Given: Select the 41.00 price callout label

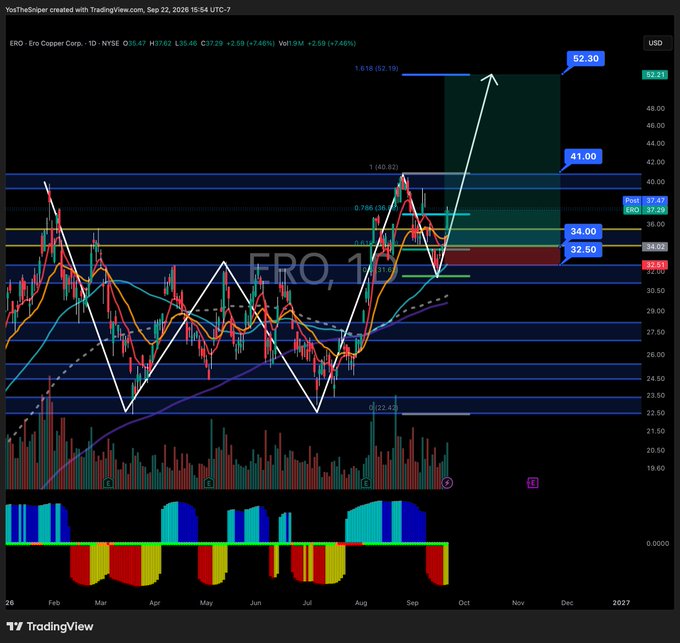Looking at the screenshot, I should pos(583,157).
